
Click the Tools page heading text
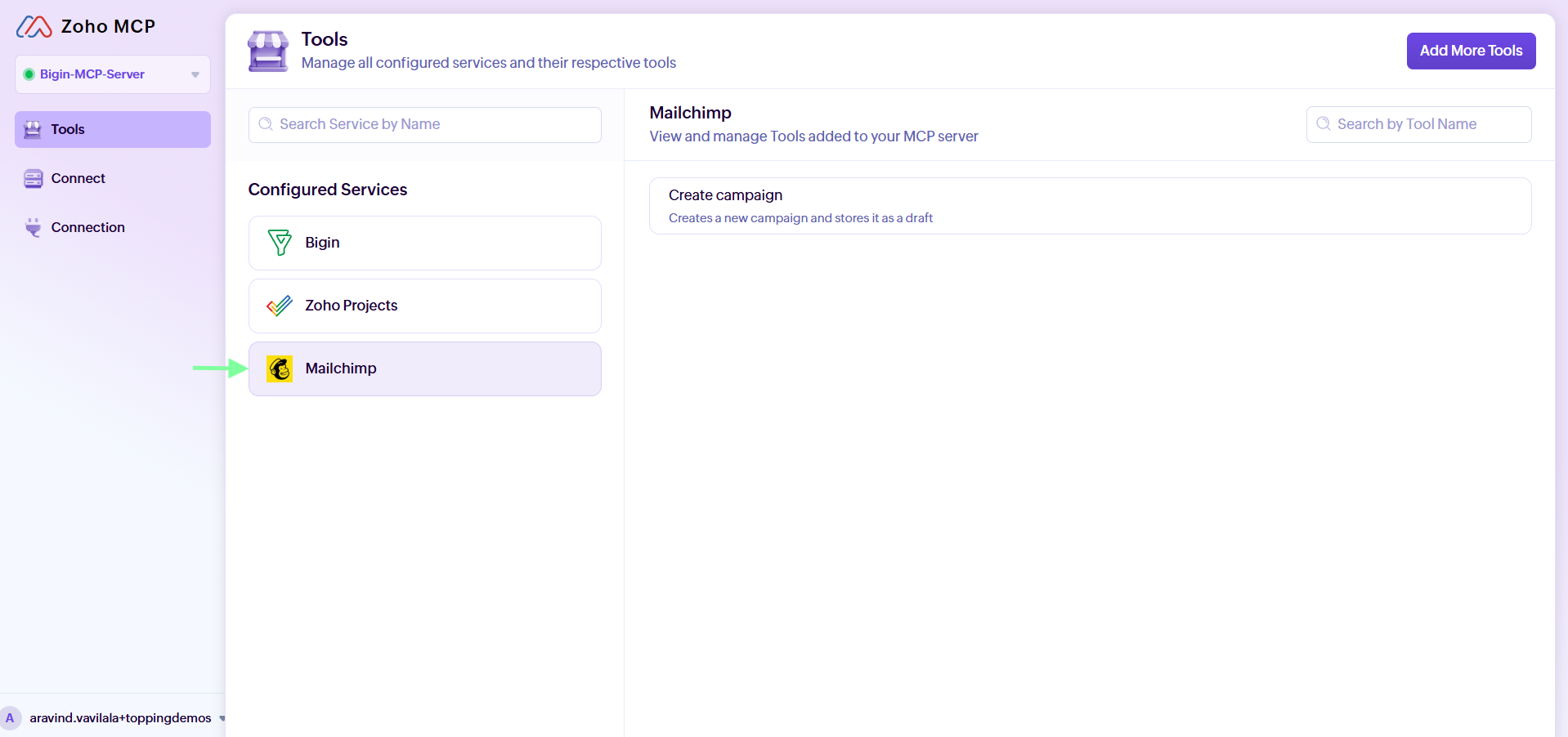(x=325, y=39)
